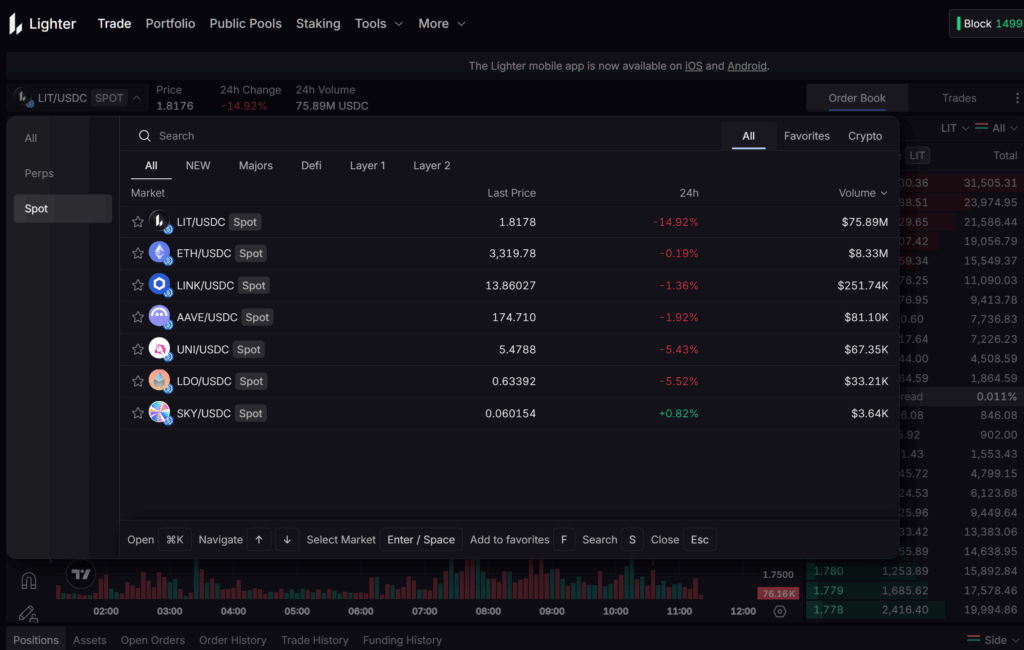Expand the Tools dropdown menu
This screenshot has height=650, width=1024.
[379, 24]
